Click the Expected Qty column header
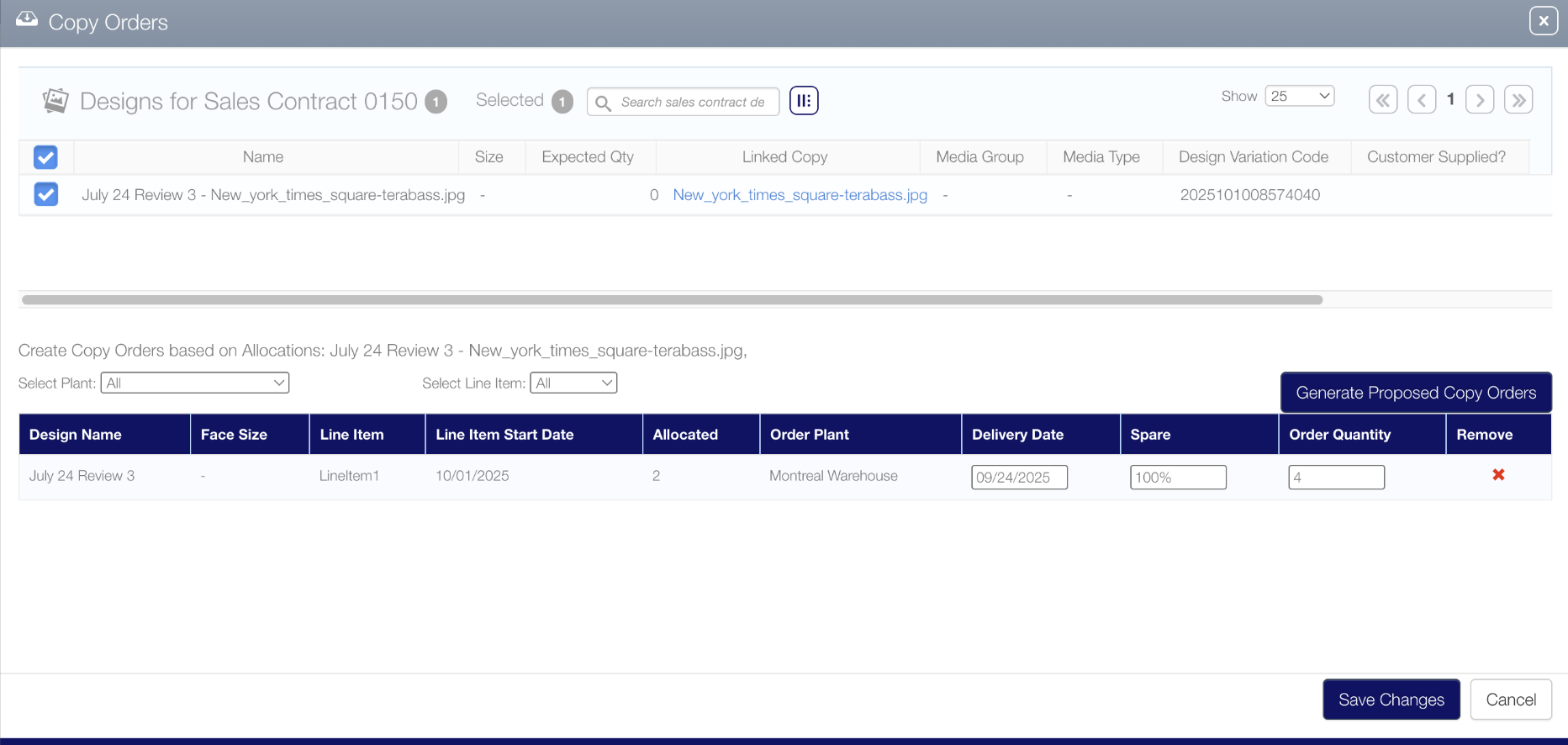 588,157
